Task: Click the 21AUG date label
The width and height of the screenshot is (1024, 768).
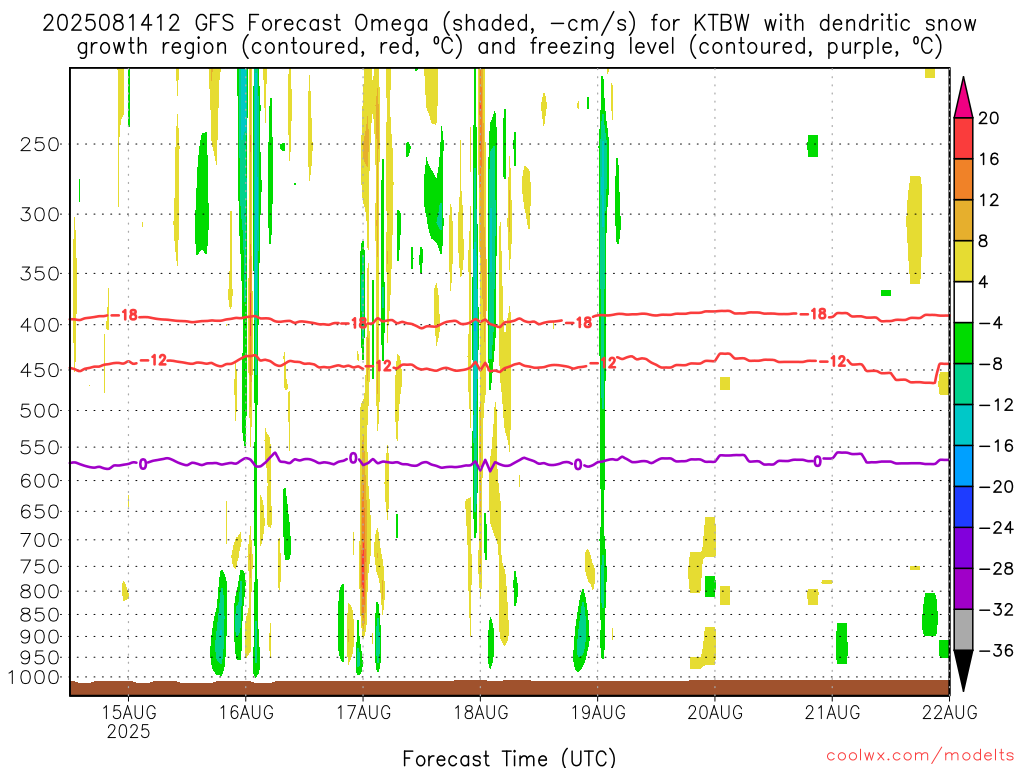Action: coord(833,712)
